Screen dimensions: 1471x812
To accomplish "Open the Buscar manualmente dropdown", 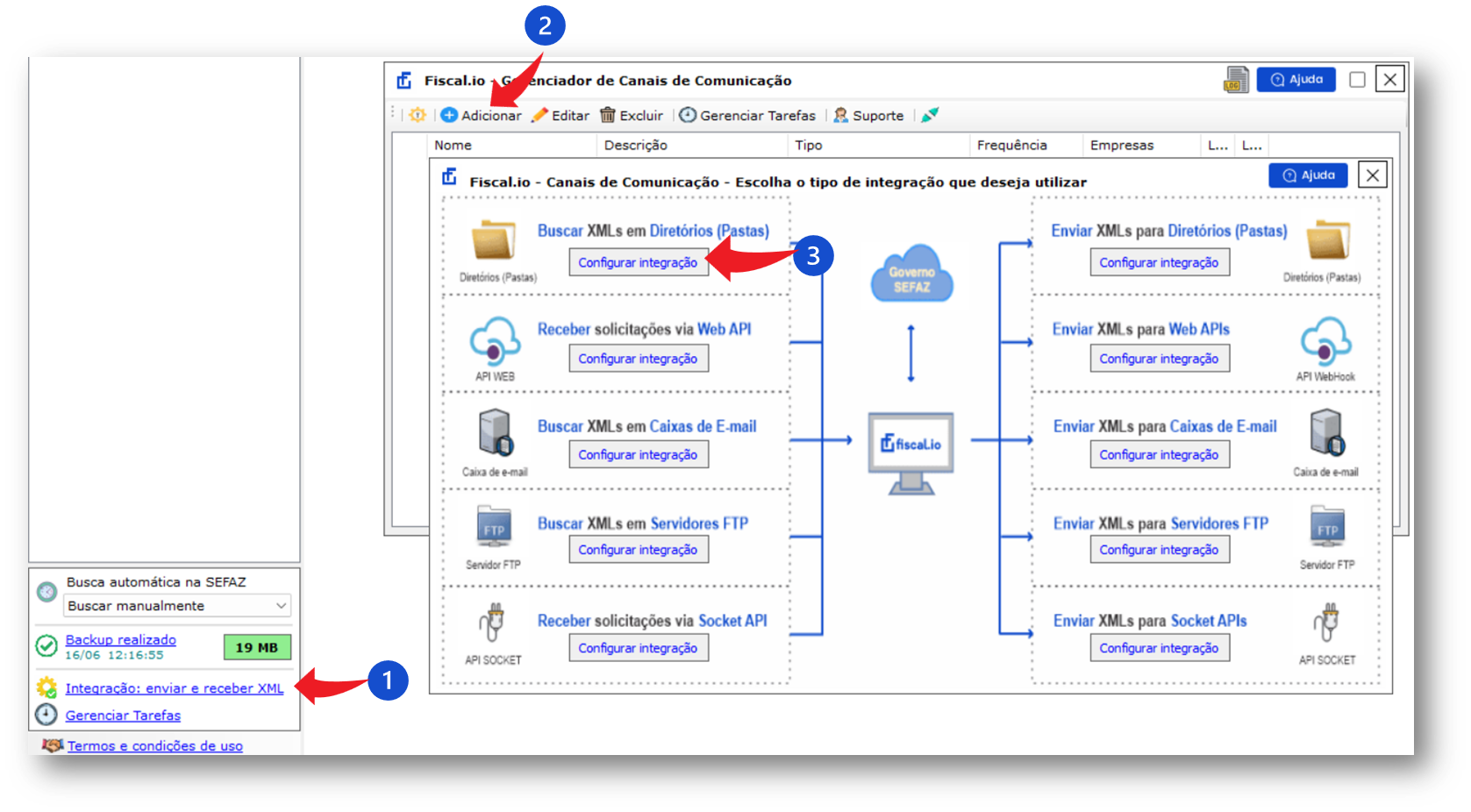I will coord(176,606).
